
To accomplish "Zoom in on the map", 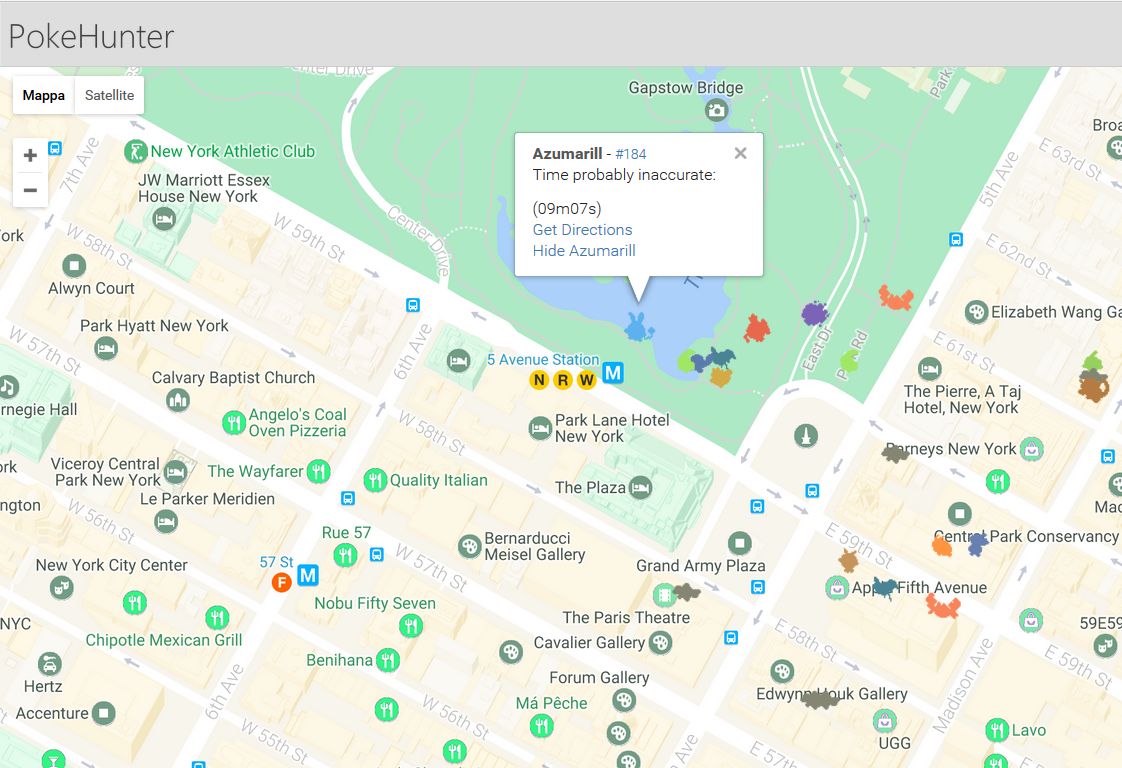I will pos(30,155).
